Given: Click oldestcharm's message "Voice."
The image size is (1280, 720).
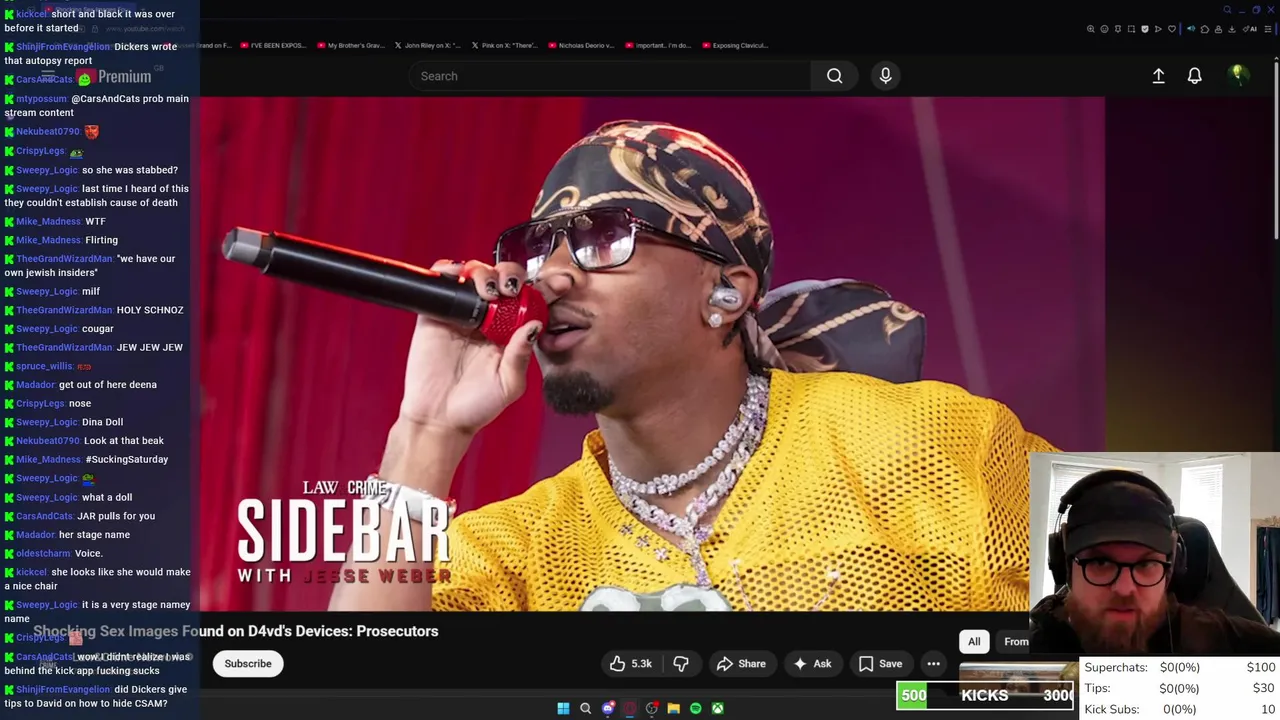Looking at the screenshot, I should [x=88, y=554].
